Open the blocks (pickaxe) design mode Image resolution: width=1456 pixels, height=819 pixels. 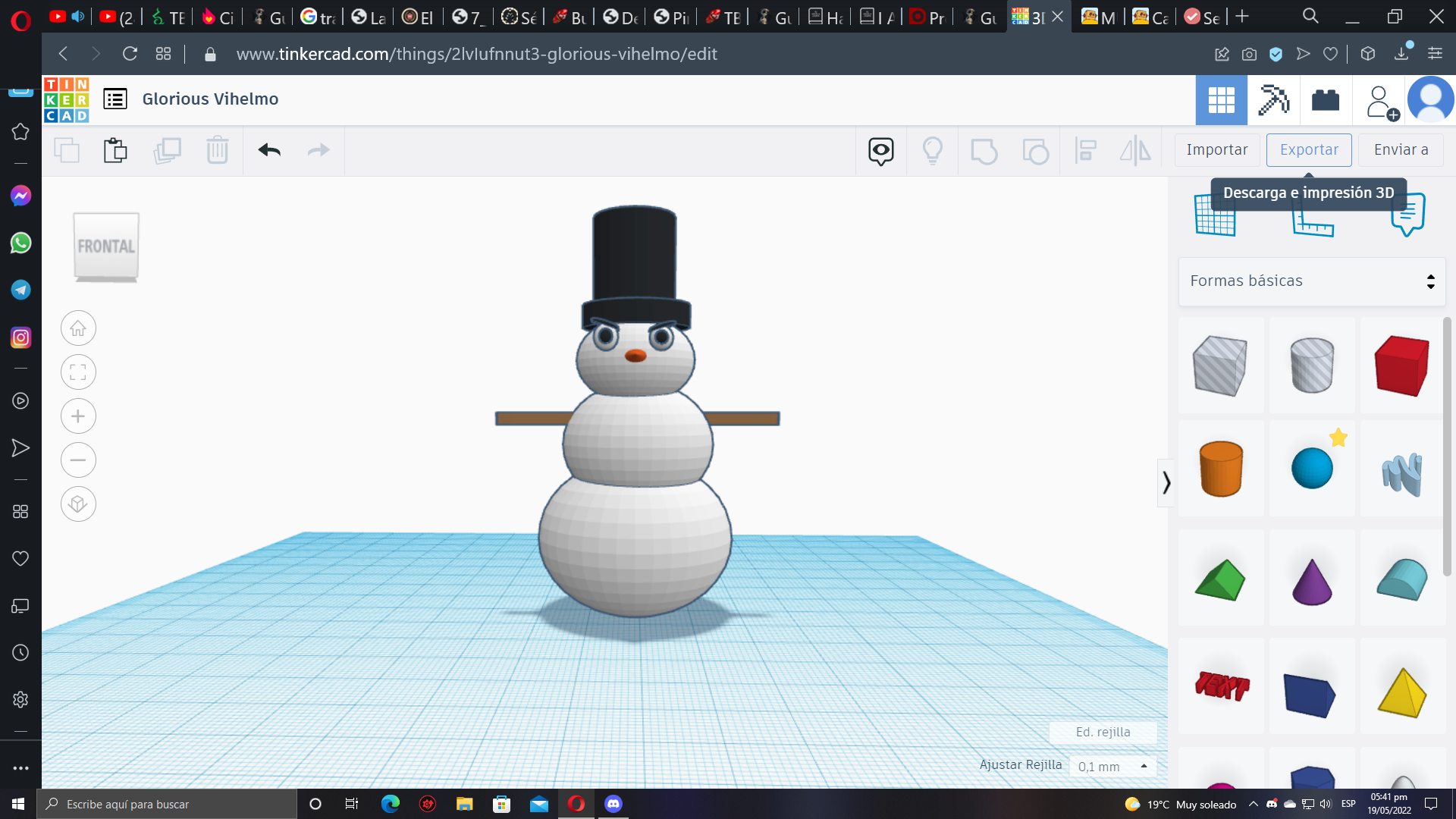[x=1273, y=100]
